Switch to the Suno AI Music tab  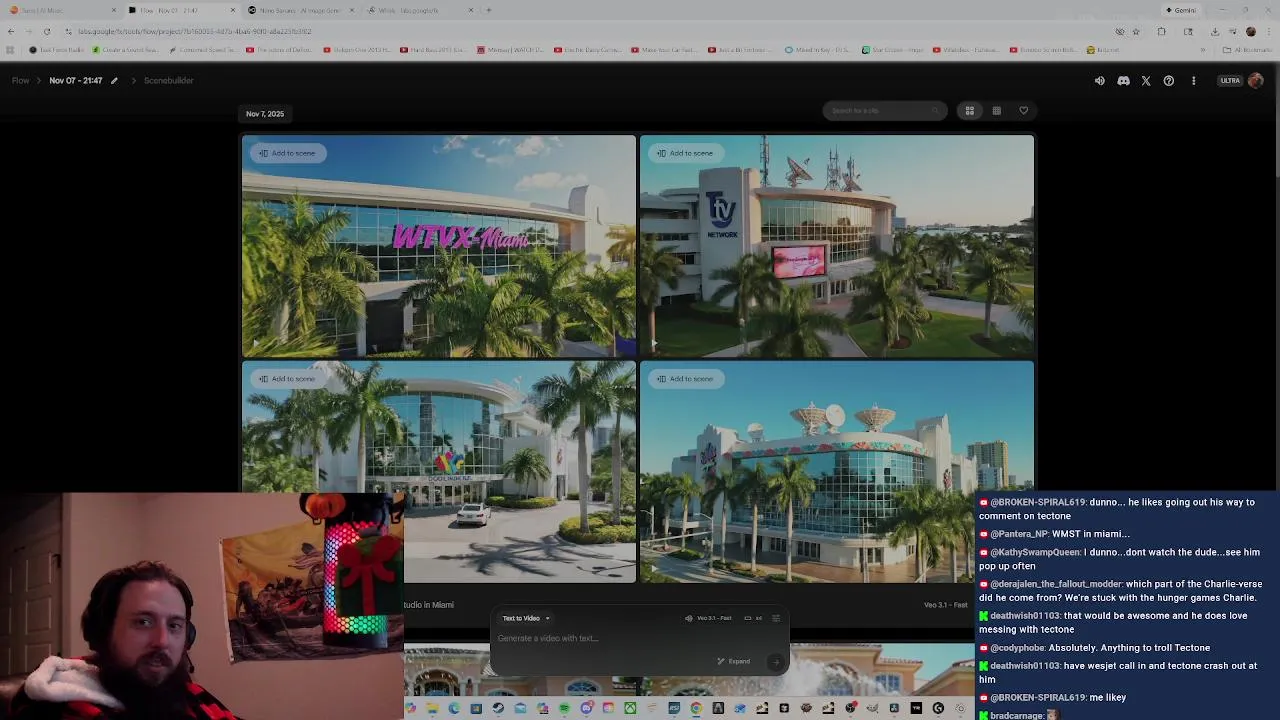pos(60,10)
